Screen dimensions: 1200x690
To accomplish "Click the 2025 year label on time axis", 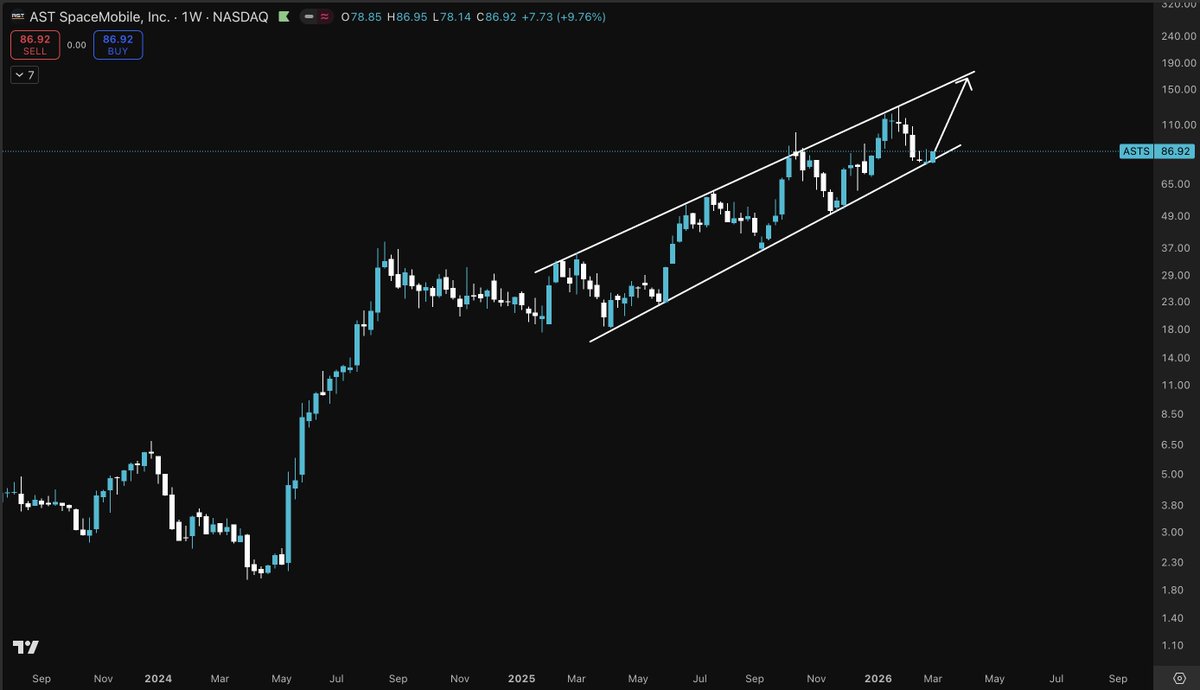I will click(x=519, y=677).
